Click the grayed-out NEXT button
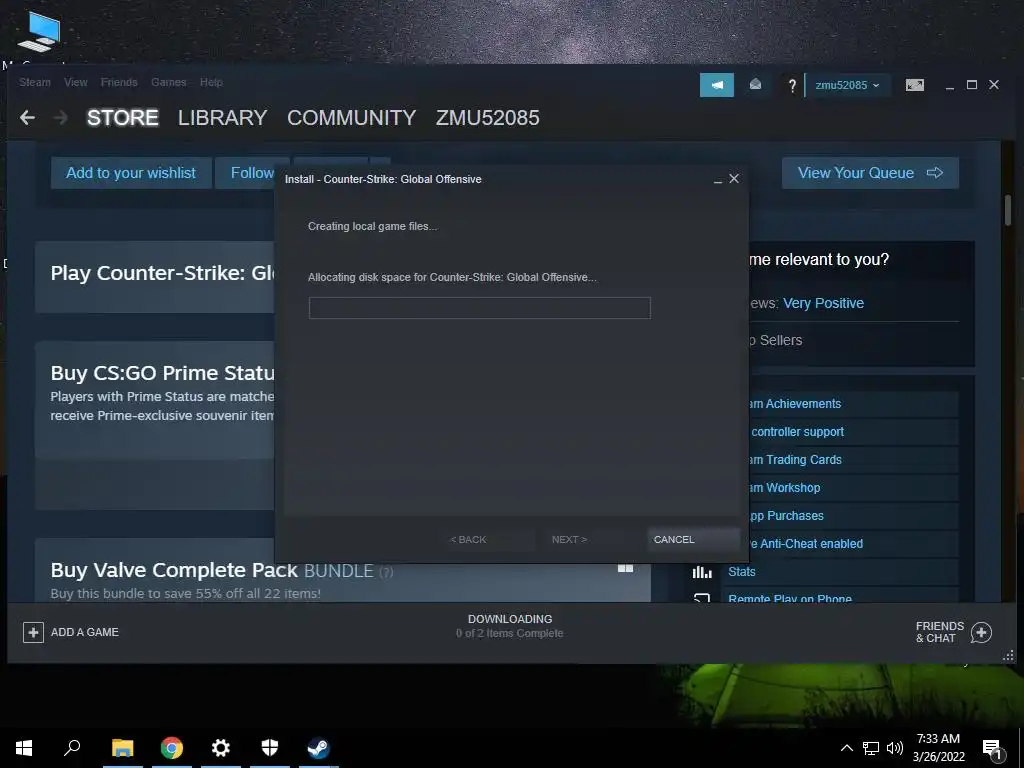This screenshot has height=768, width=1024. tap(569, 539)
